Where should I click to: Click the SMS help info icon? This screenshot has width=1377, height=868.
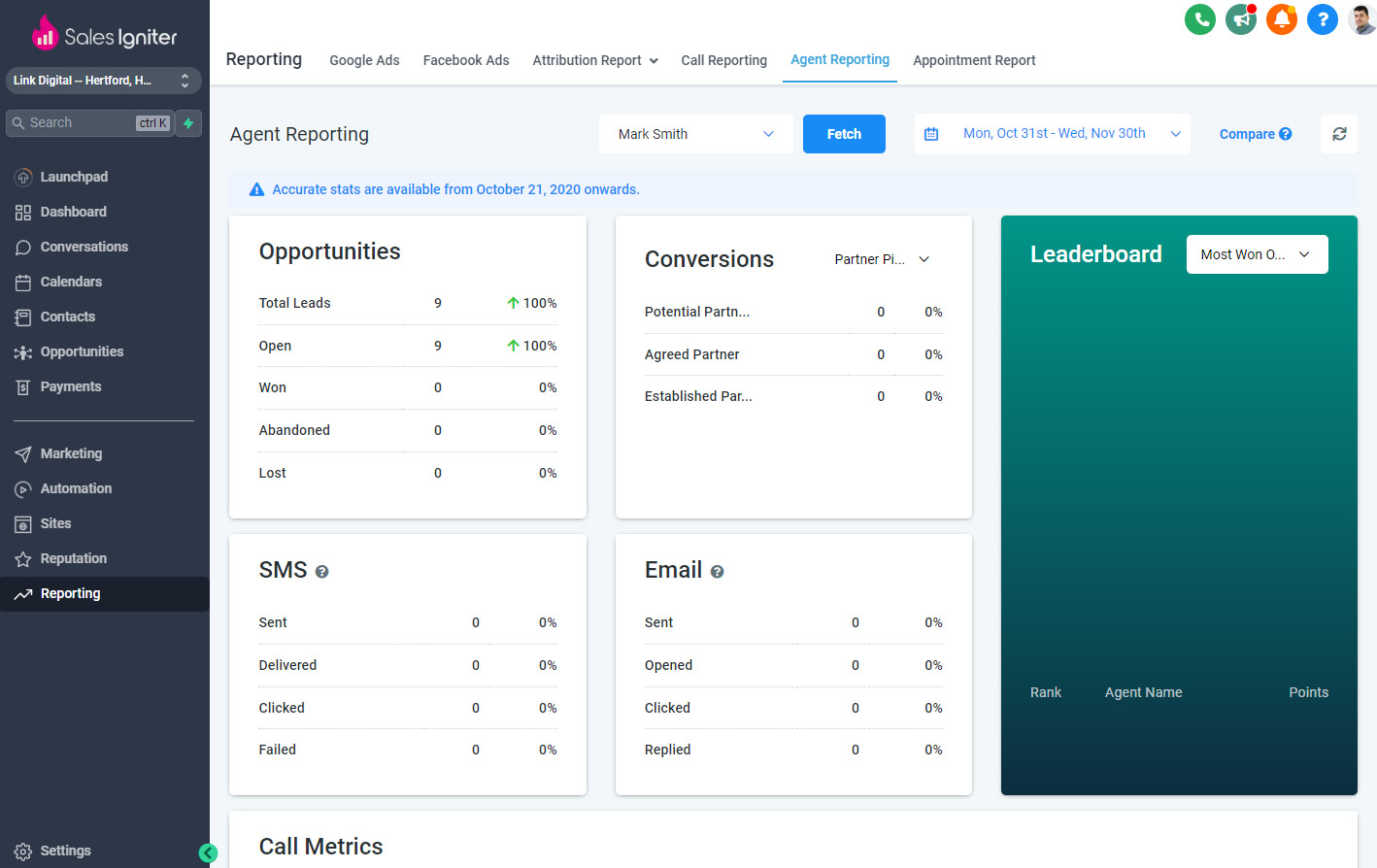(322, 572)
